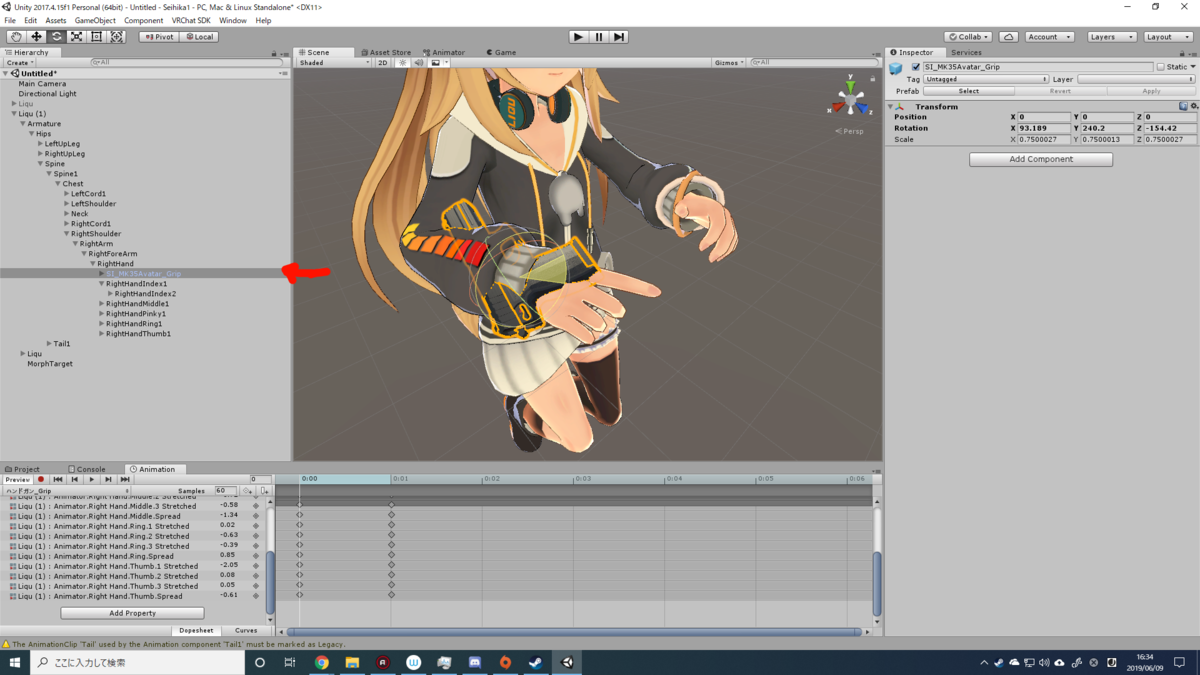Jump to last keyframe in Animation window
The image size is (1200, 675).
coord(125,480)
